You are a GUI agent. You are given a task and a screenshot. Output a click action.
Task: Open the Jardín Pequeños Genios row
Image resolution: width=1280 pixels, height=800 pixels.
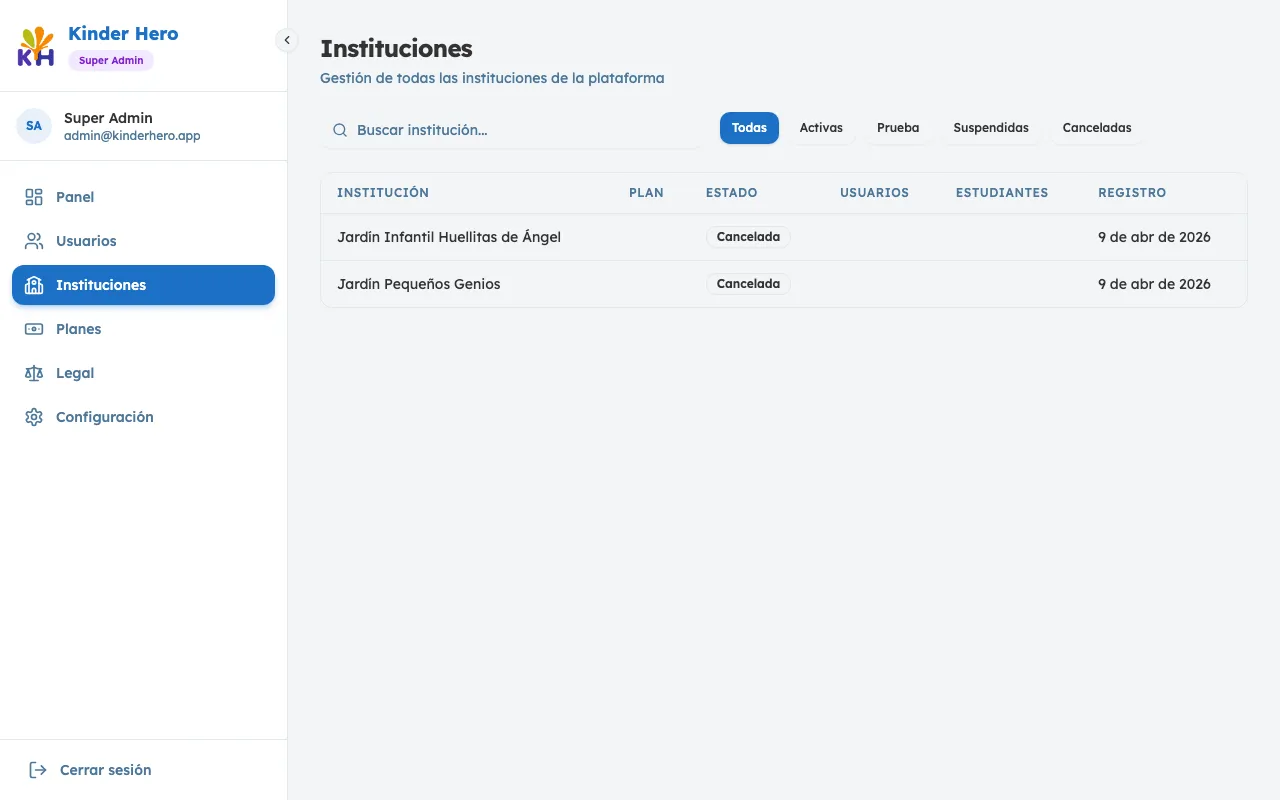click(419, 284)
